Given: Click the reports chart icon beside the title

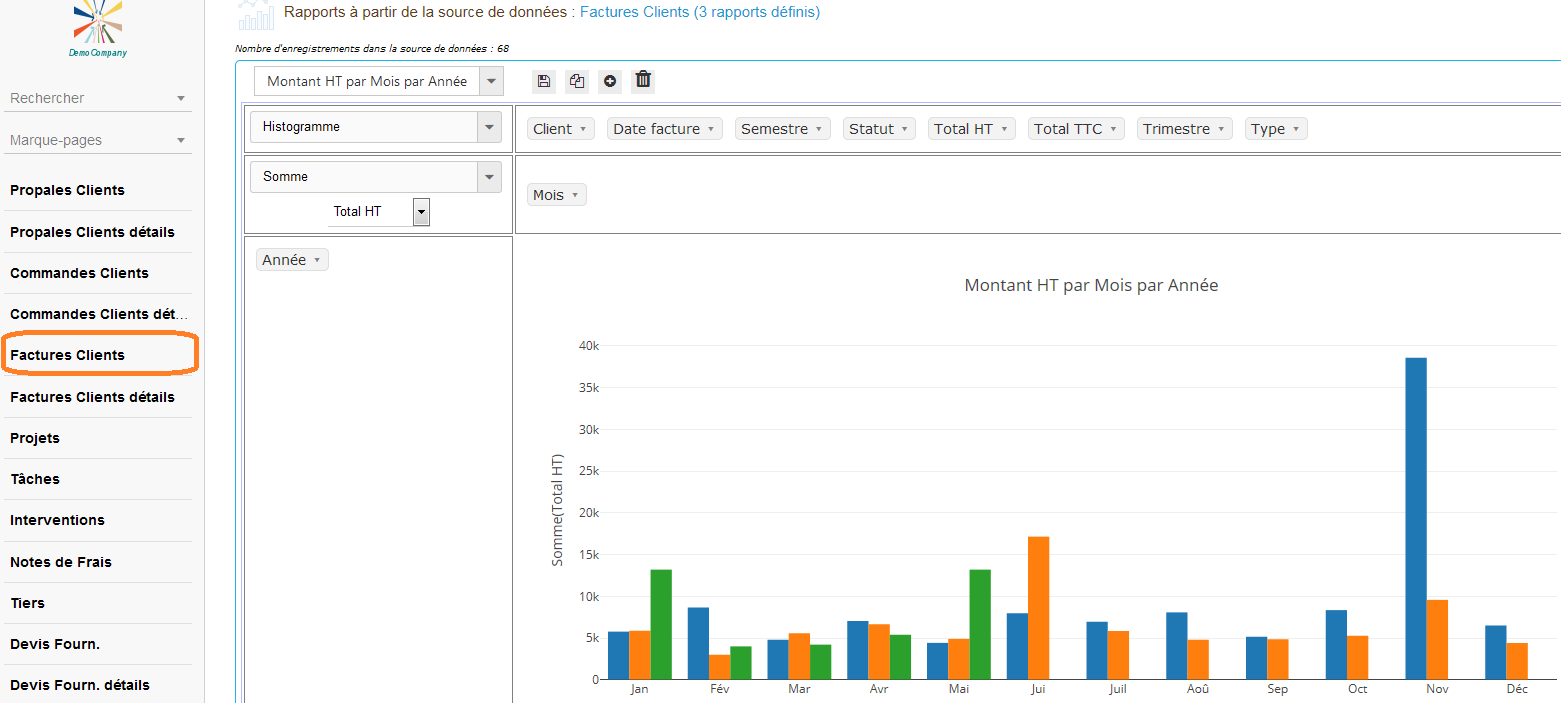Looking at the screenshot, I should click(x=256, y=15).
